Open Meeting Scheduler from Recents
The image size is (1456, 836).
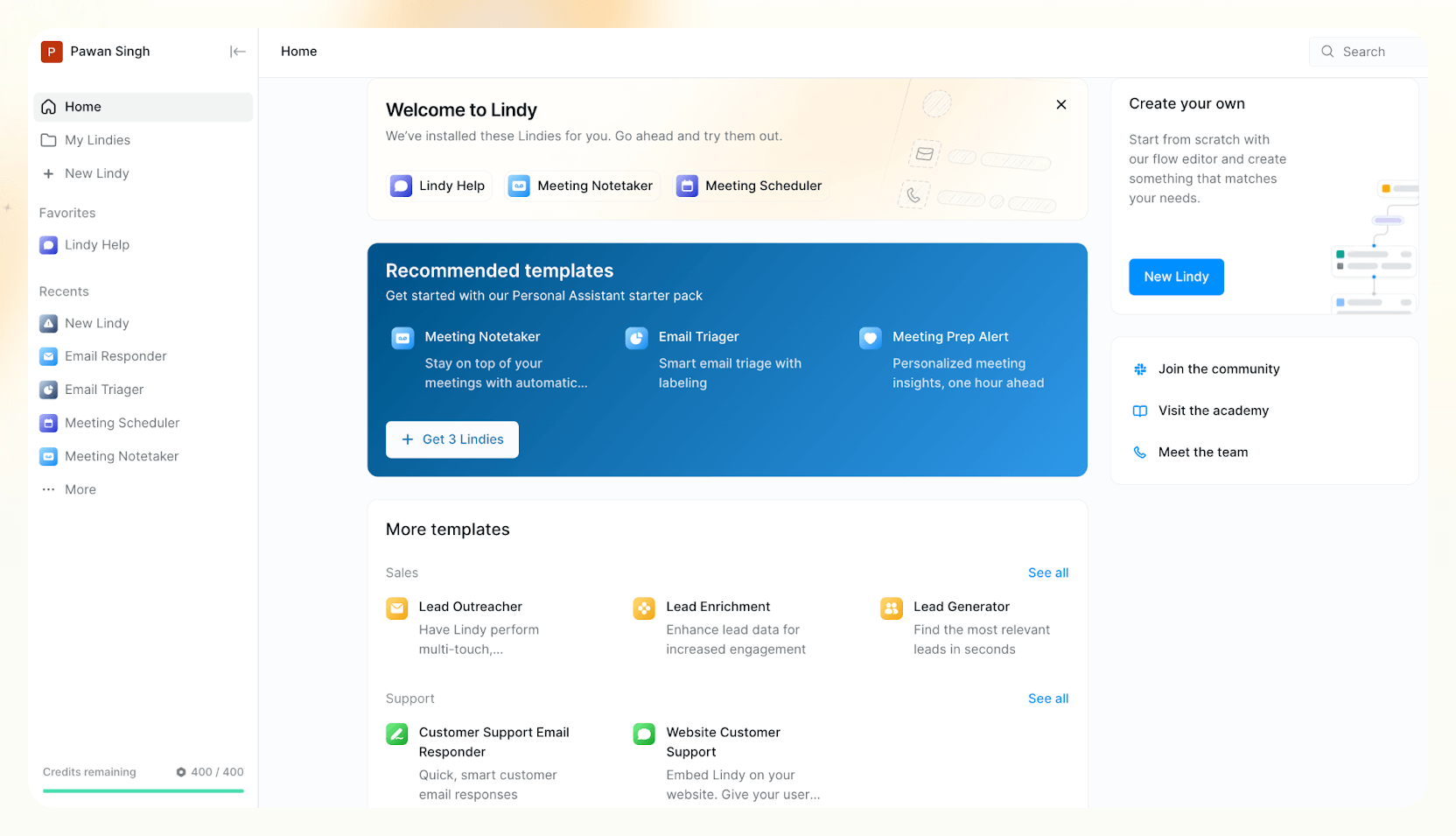(143, 423)
